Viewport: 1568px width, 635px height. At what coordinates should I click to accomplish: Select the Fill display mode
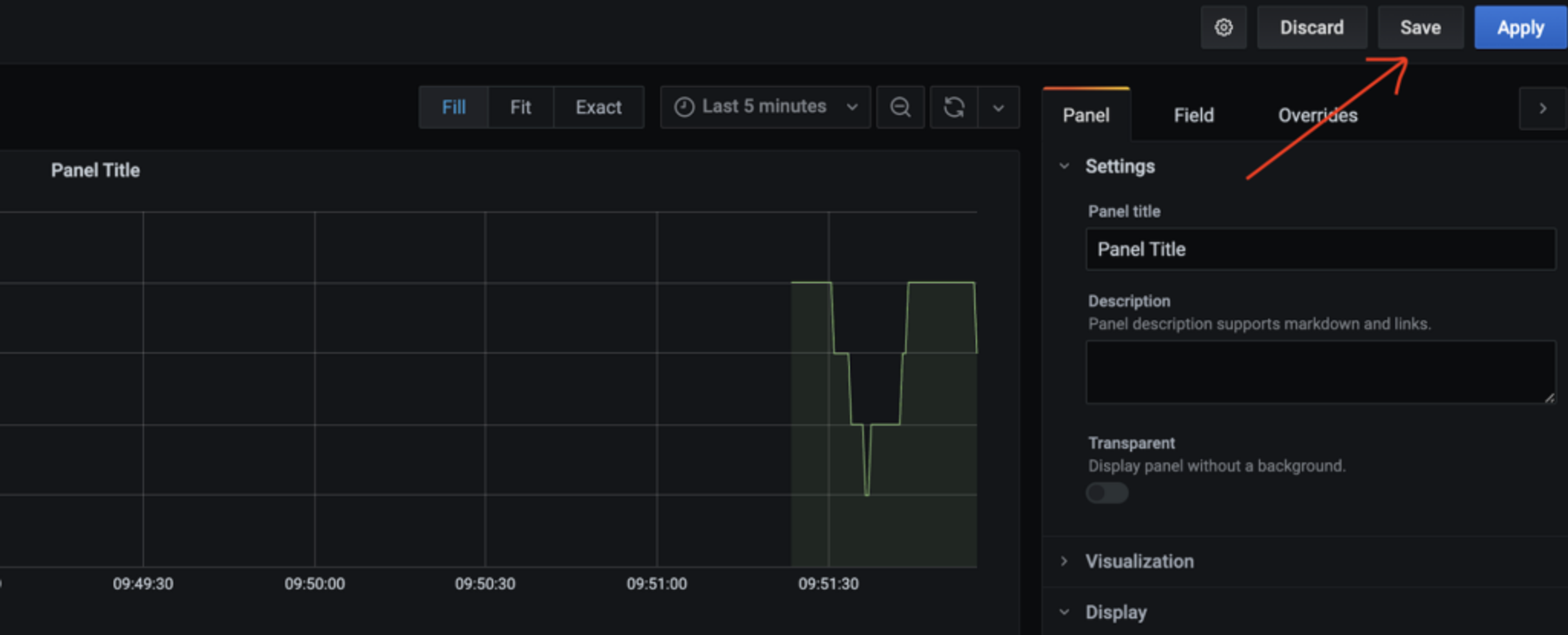pos(454,107)
